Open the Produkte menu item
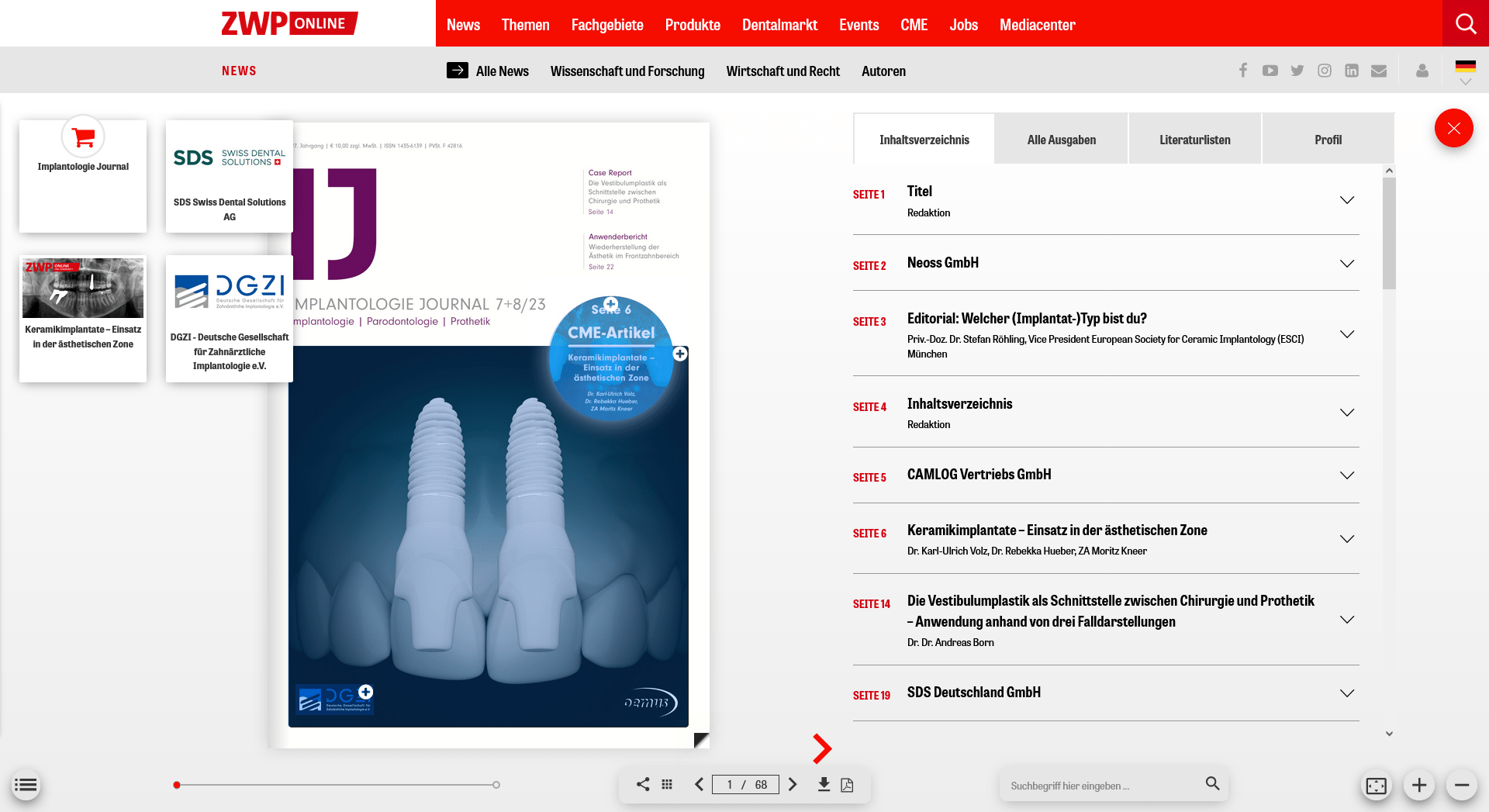This screenshot has width=1489, height=812. [693, 25]
